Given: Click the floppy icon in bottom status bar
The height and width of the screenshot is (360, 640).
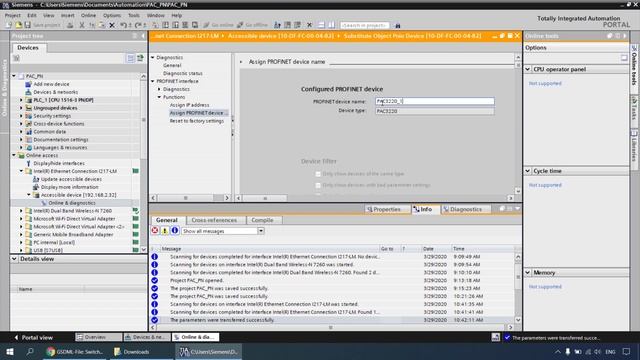Looking at the screenshot, I should [x=496, y=337].
